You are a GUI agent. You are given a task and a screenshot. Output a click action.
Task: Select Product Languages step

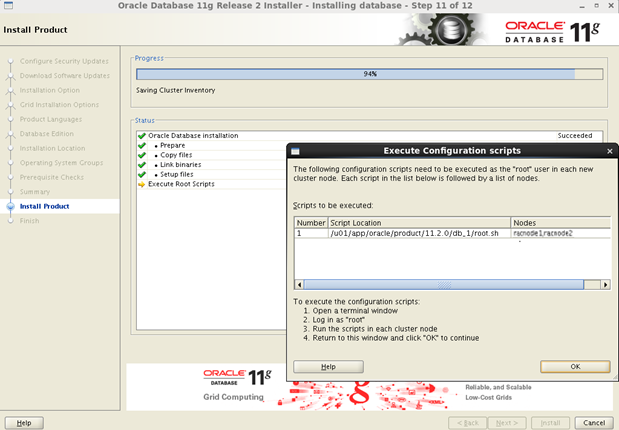[x=51, y=119]
